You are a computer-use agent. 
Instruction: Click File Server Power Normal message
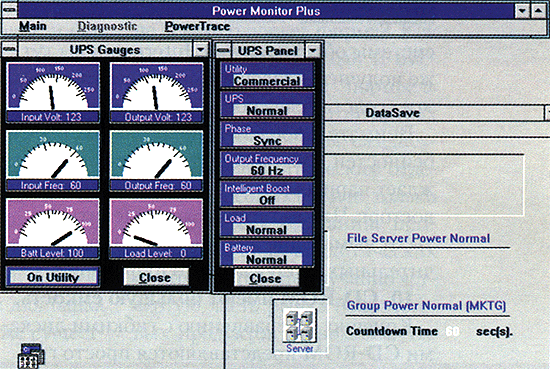click(x=418, y=239)
